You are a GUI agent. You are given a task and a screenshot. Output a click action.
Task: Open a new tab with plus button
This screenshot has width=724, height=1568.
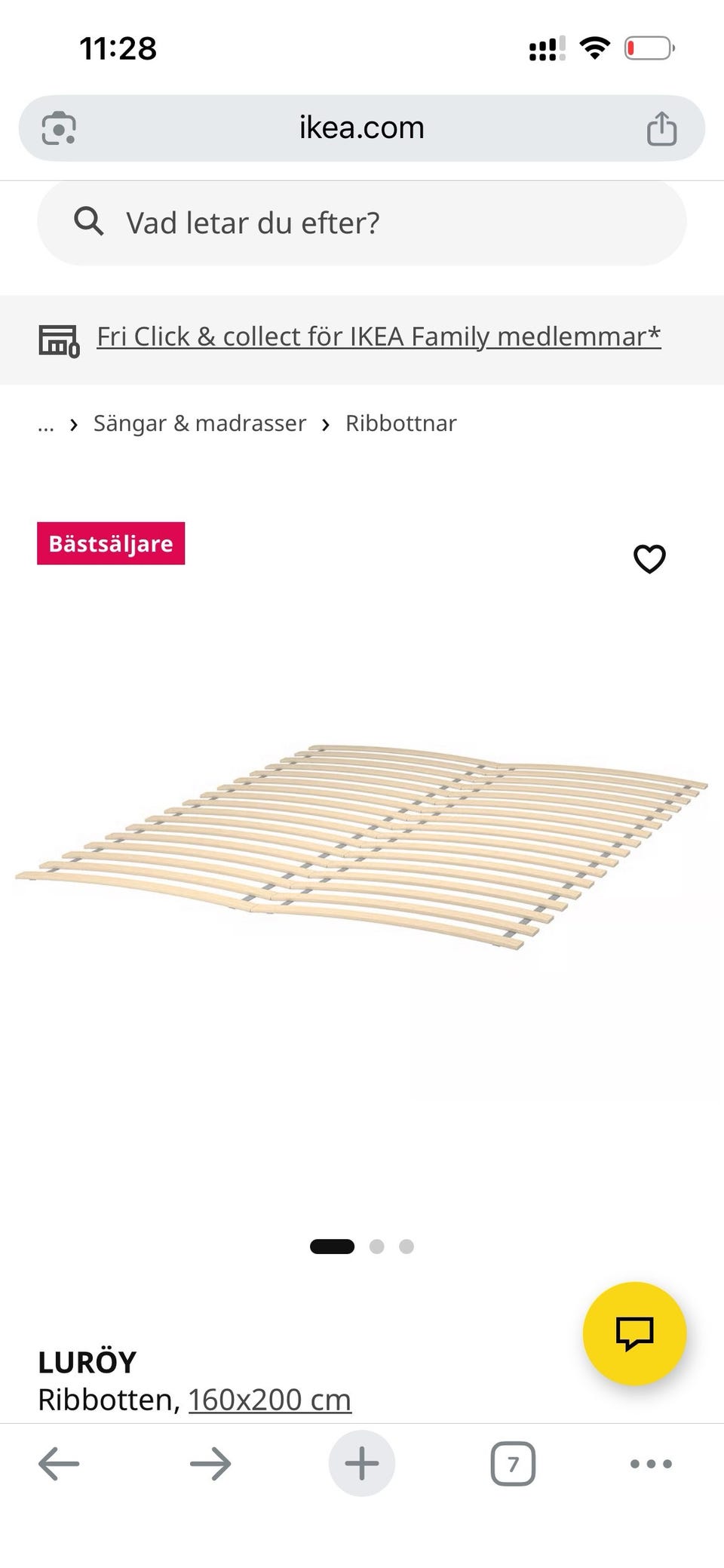(x=362, y=1464)
